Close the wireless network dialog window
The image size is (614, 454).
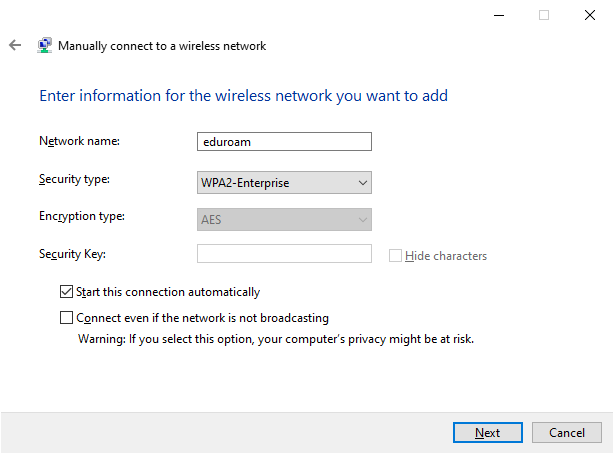(590, 15)
